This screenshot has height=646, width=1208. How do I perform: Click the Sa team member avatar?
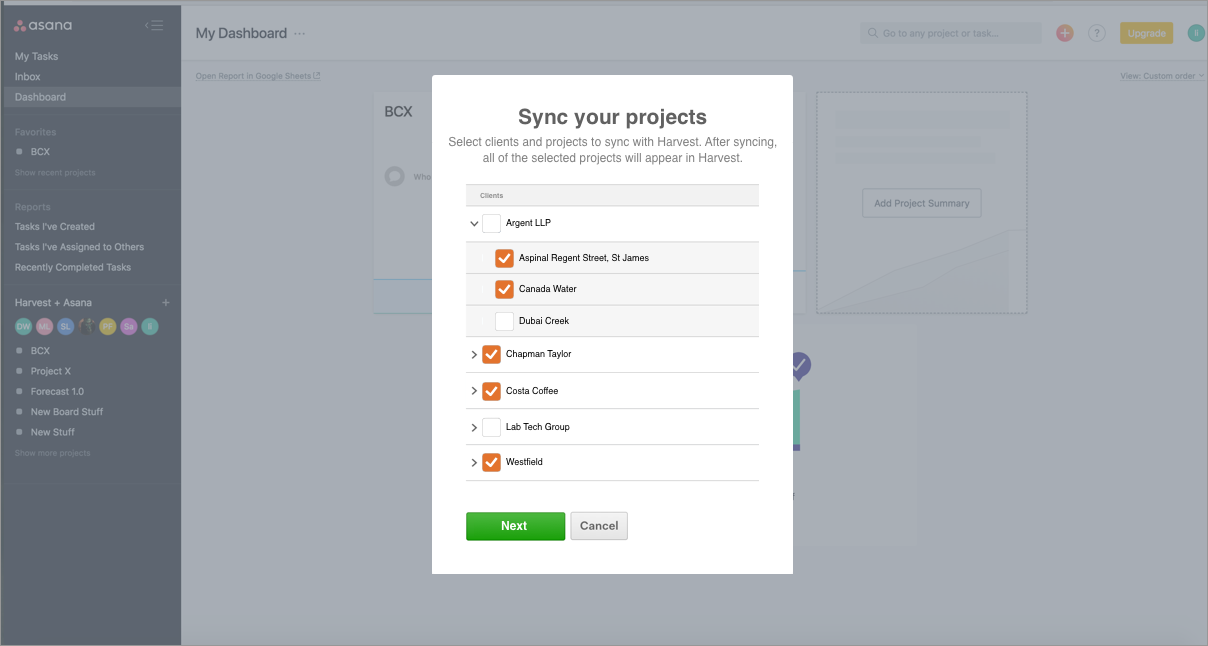128,327
